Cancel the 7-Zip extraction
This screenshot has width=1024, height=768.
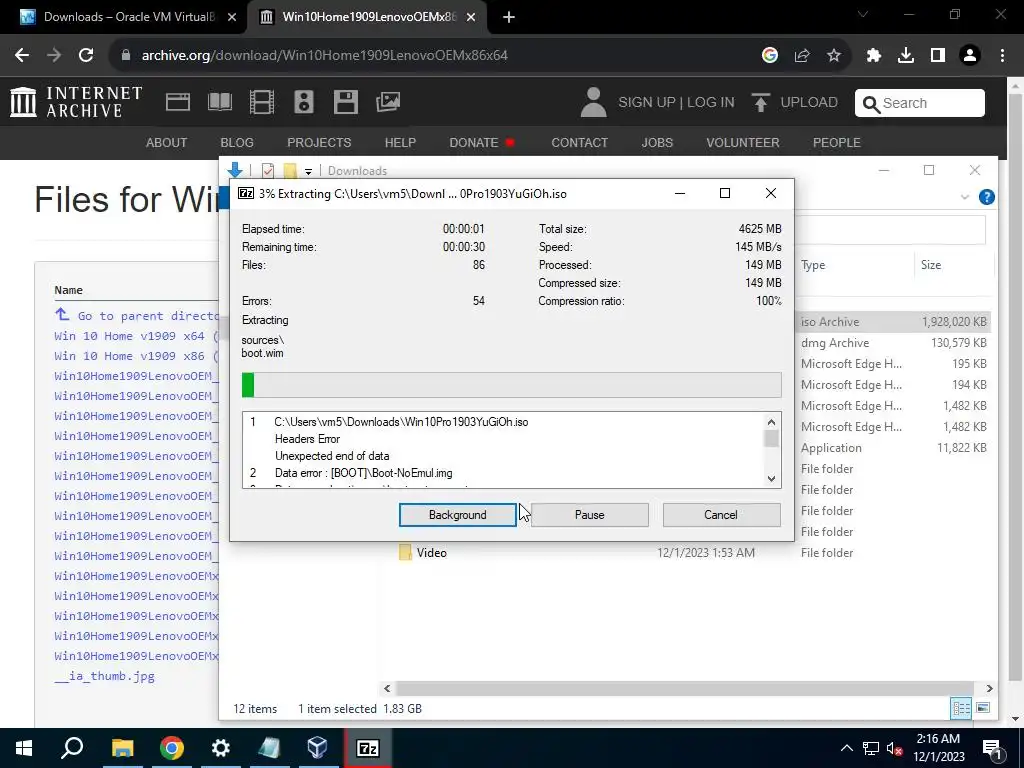tap(721, 515)
